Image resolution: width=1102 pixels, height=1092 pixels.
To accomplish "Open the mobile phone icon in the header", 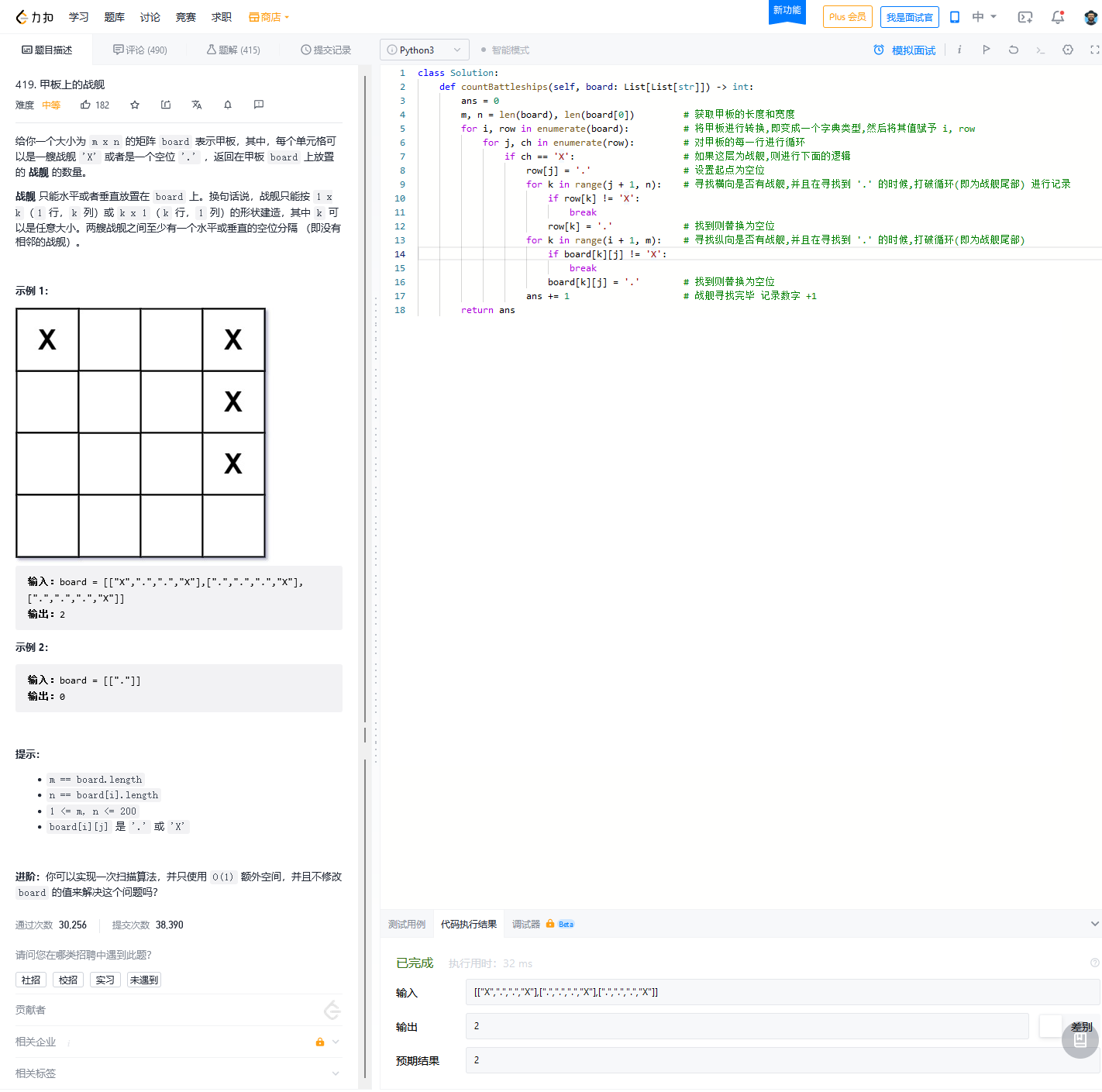I will pos(955,17).
